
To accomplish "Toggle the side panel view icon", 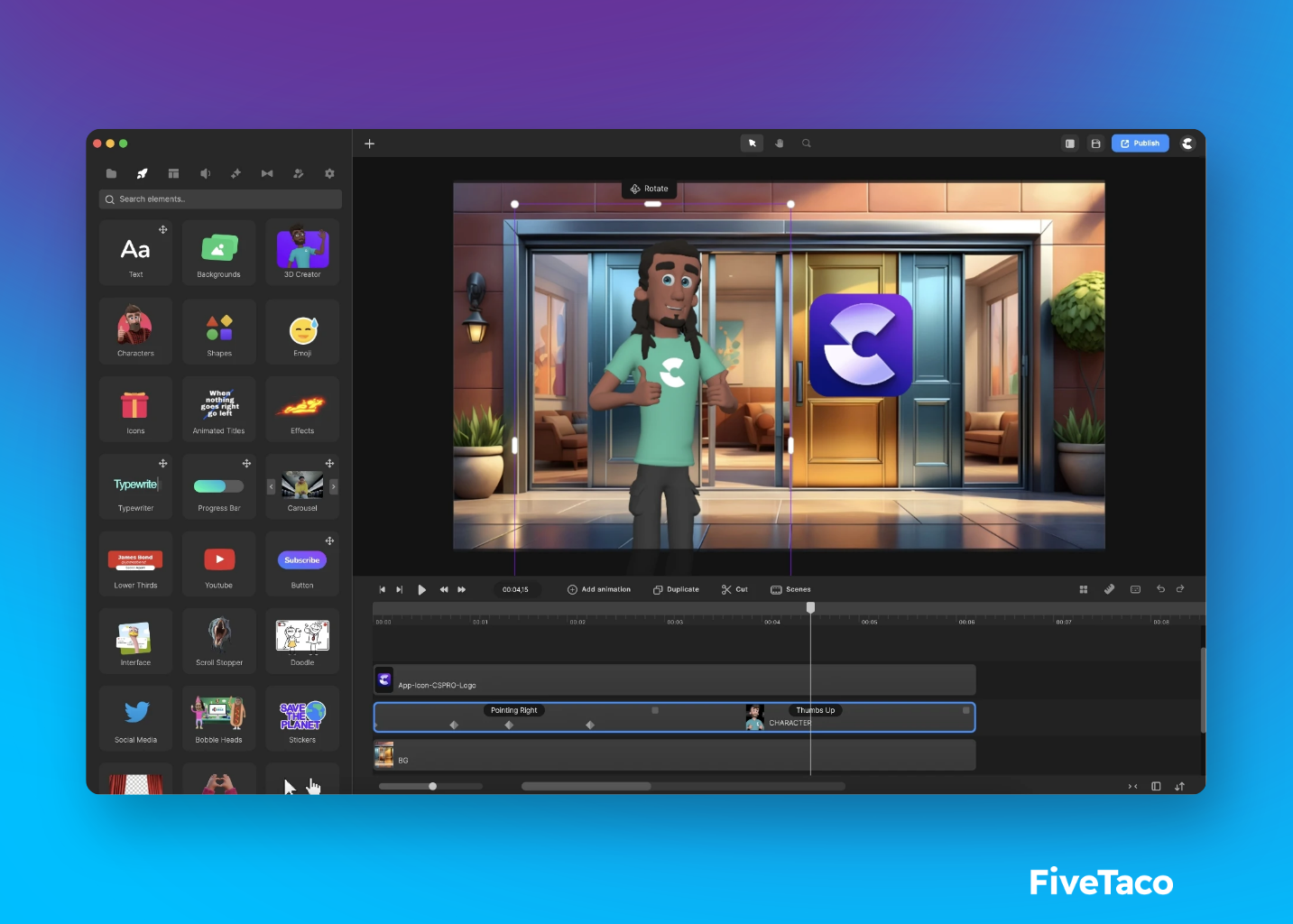I will click(1070, 143).
